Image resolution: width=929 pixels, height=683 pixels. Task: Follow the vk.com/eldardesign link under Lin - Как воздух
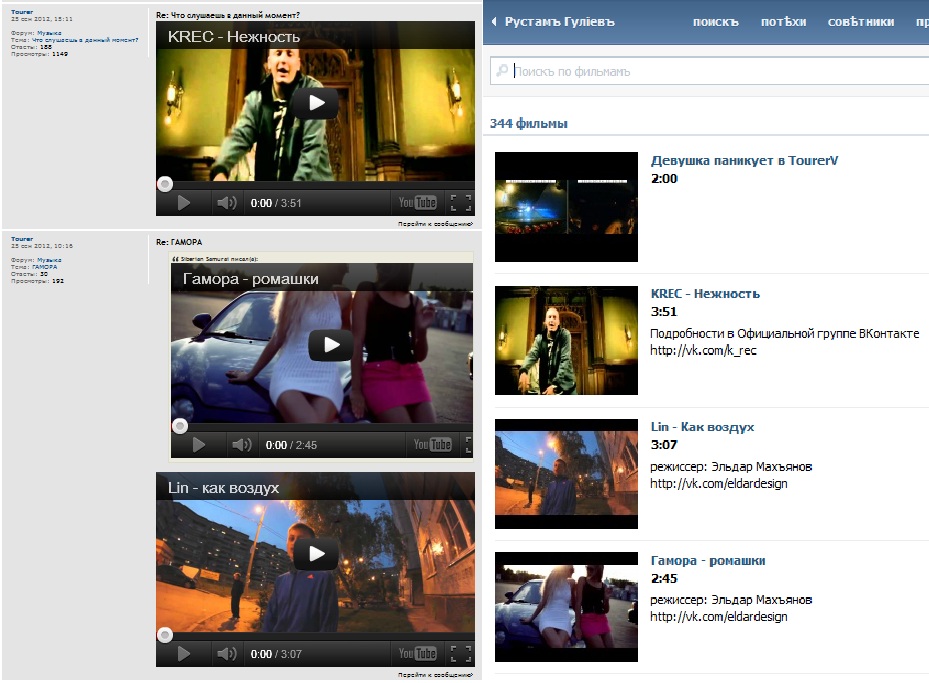pos(719,484)
